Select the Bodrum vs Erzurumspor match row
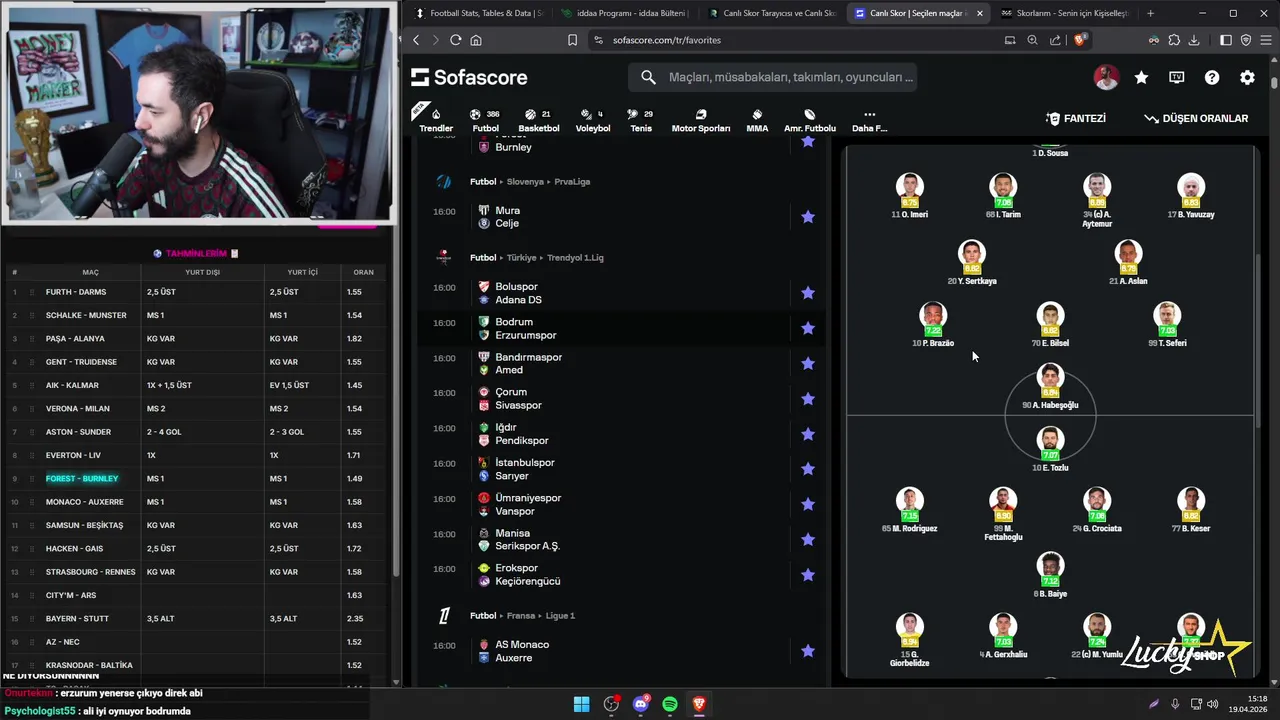The image size is (1280, 720). (x=621, y=328)
